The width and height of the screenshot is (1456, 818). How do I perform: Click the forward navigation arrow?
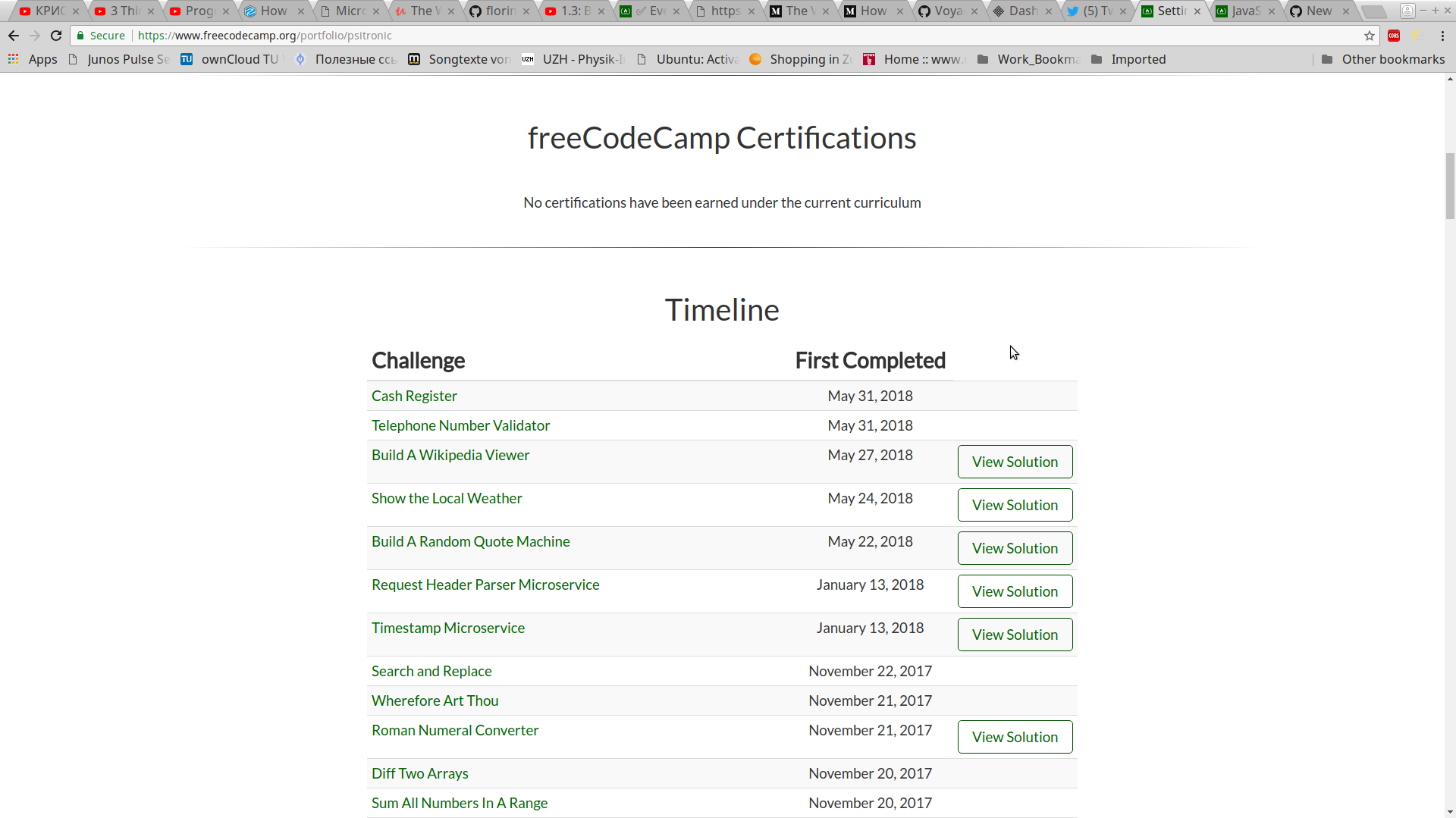tap(35, 36)
